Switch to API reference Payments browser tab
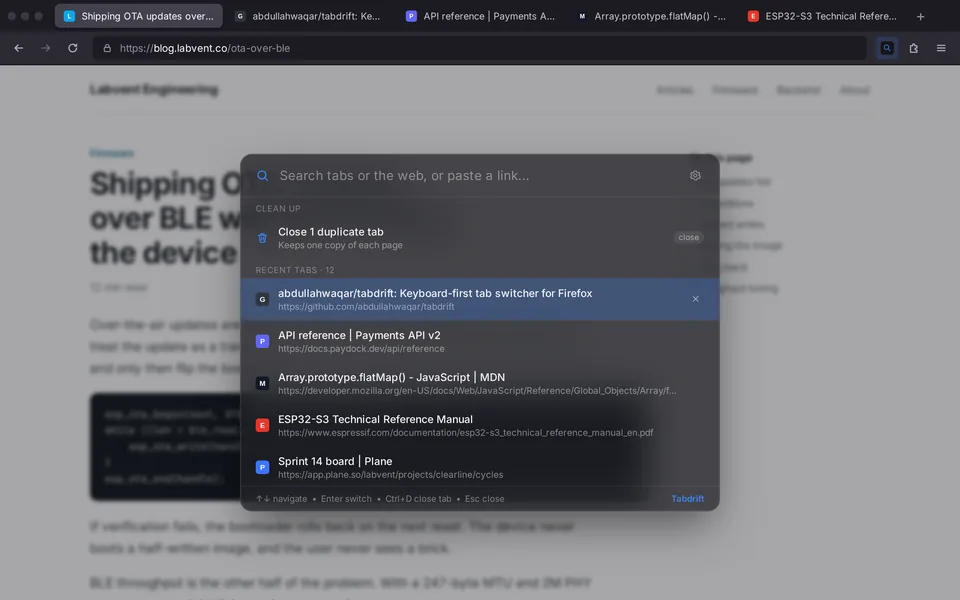This screenshot has width=960, height=600. pyautogui.click(x=480, y=17)
